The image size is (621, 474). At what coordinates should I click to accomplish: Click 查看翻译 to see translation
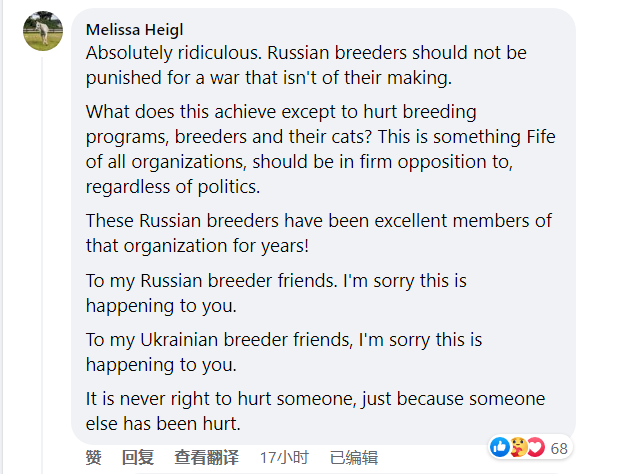point(206,457)
